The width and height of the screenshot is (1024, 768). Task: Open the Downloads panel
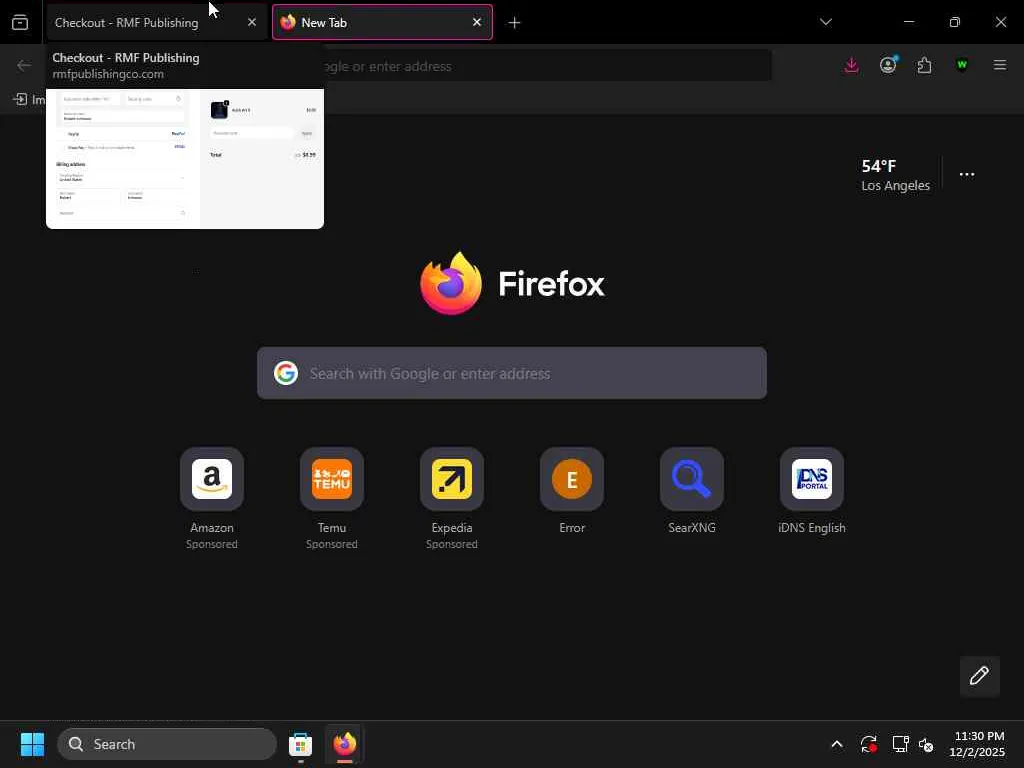852,65
